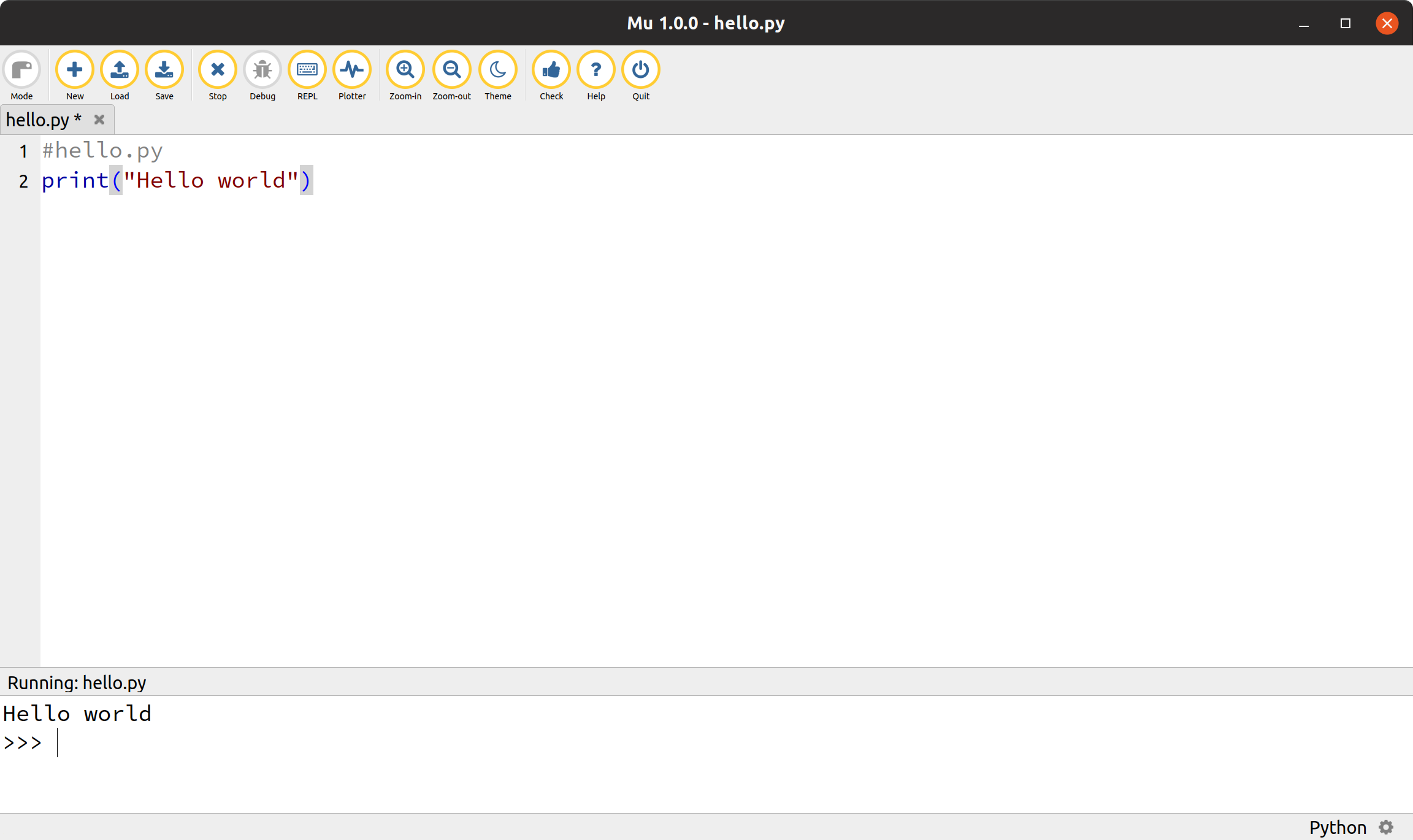Click the Running: hello.py label

point(77,682)
